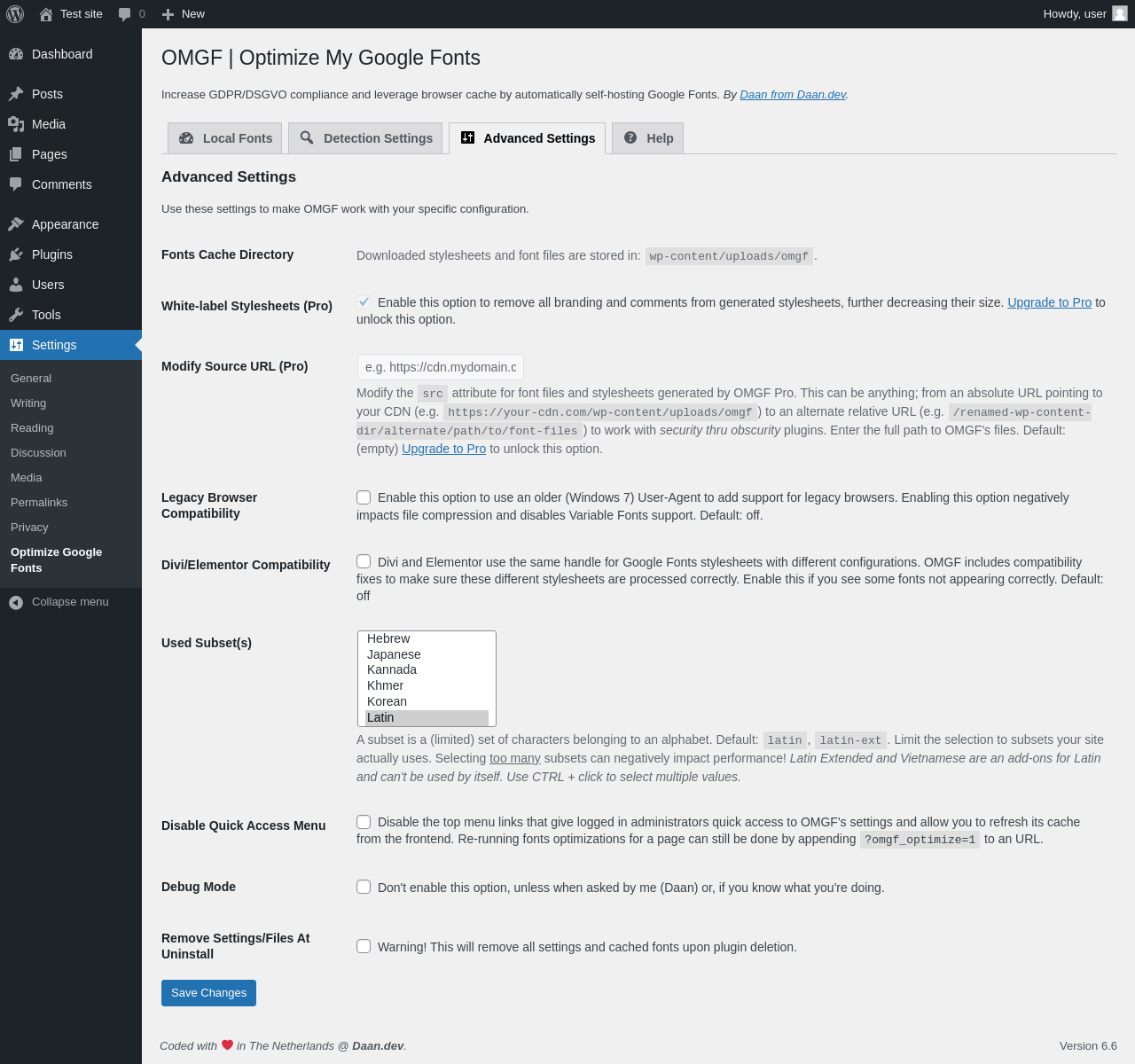Click Upgrade to Pro link in White-label row
1135x1064 pixels.
(x=1049, y=302)
